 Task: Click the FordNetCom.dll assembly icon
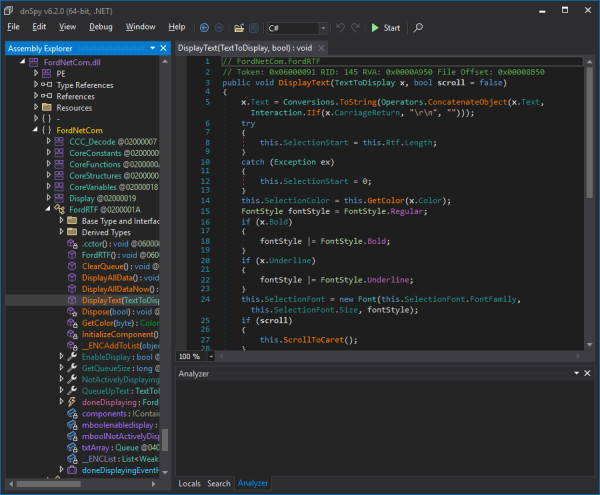34,62
